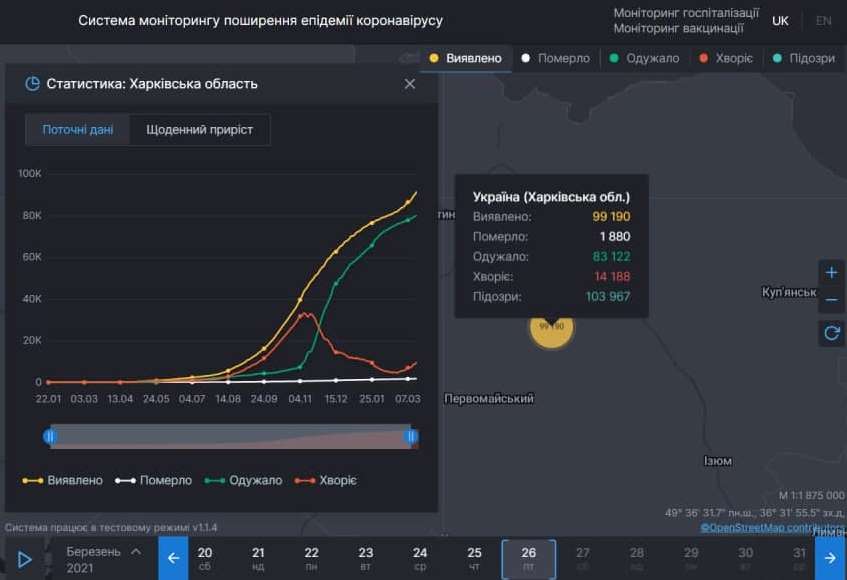Play the timeline animation
The image size is (847, 580).
[x=25, y=558]
